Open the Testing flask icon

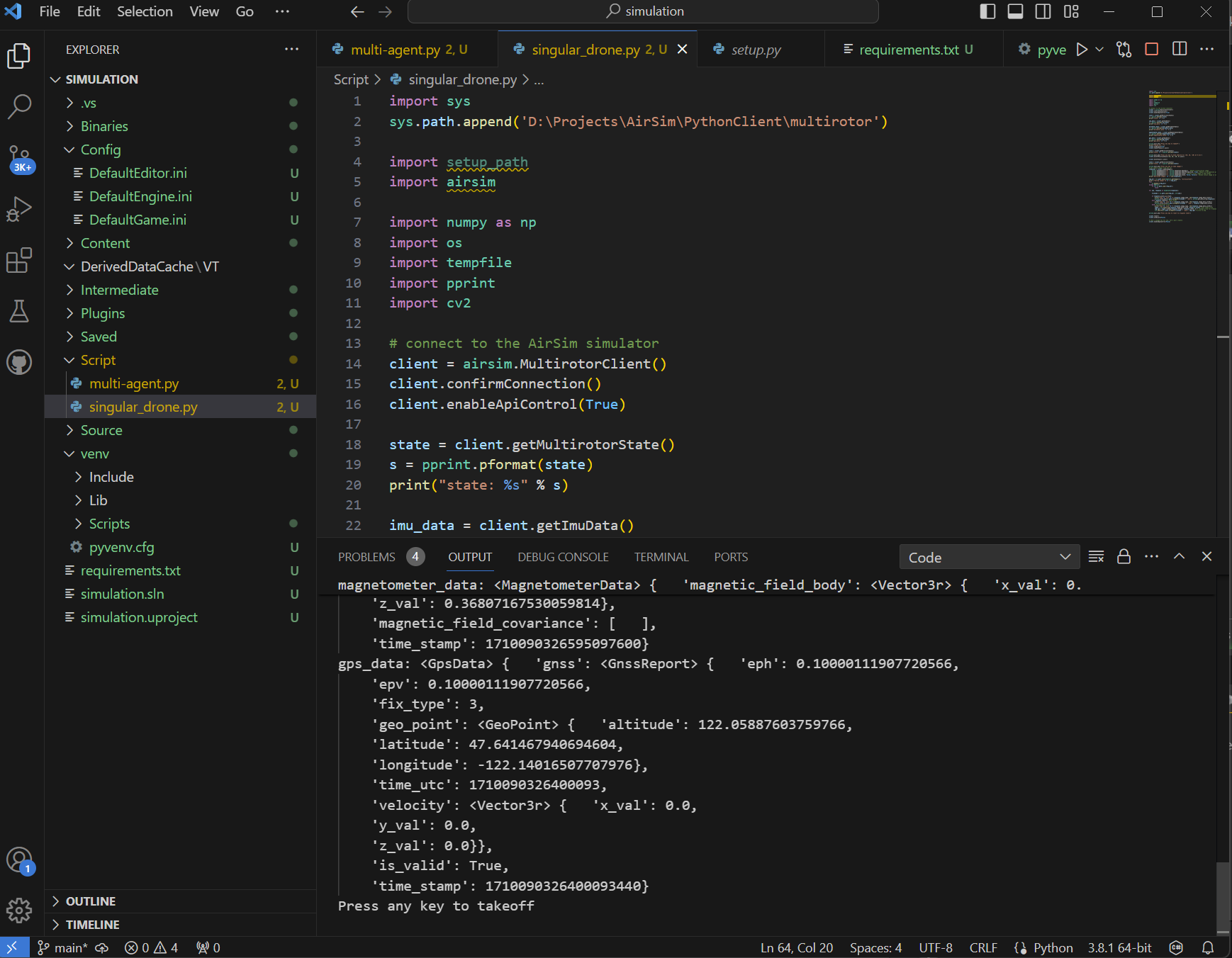click(x=19, y=311)
